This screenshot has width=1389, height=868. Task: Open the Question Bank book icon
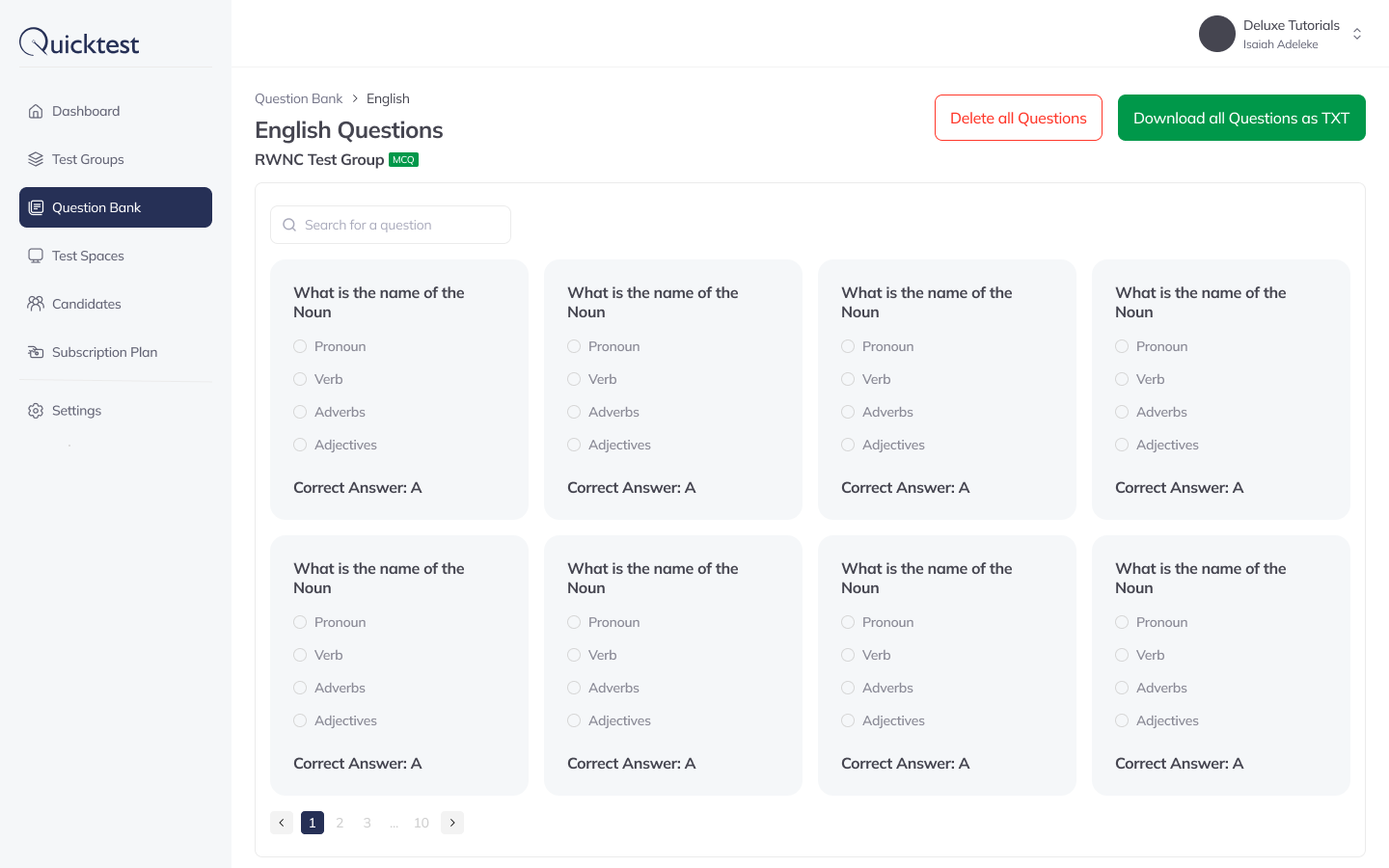[x=36, y=206]
